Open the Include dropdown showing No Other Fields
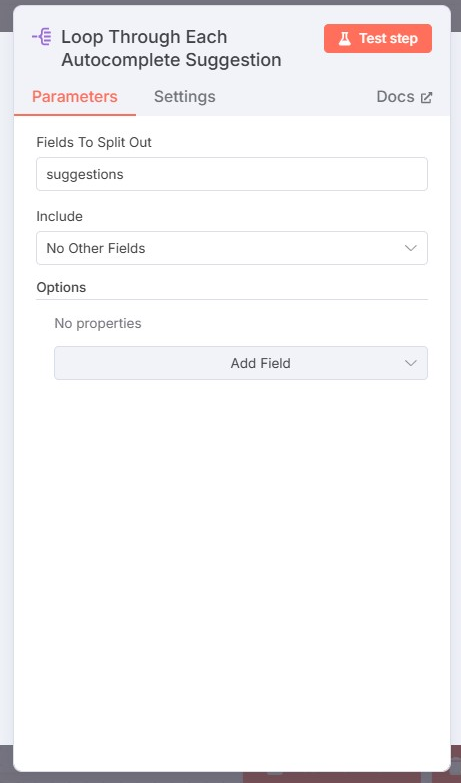 [232, 248]
